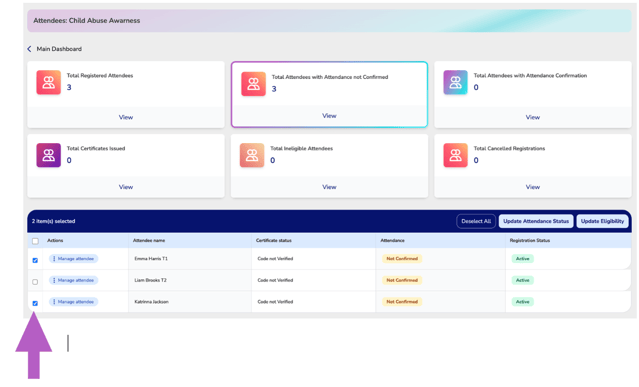Check the Liam Brooks T2 row checkbox

tap(35, 282)
